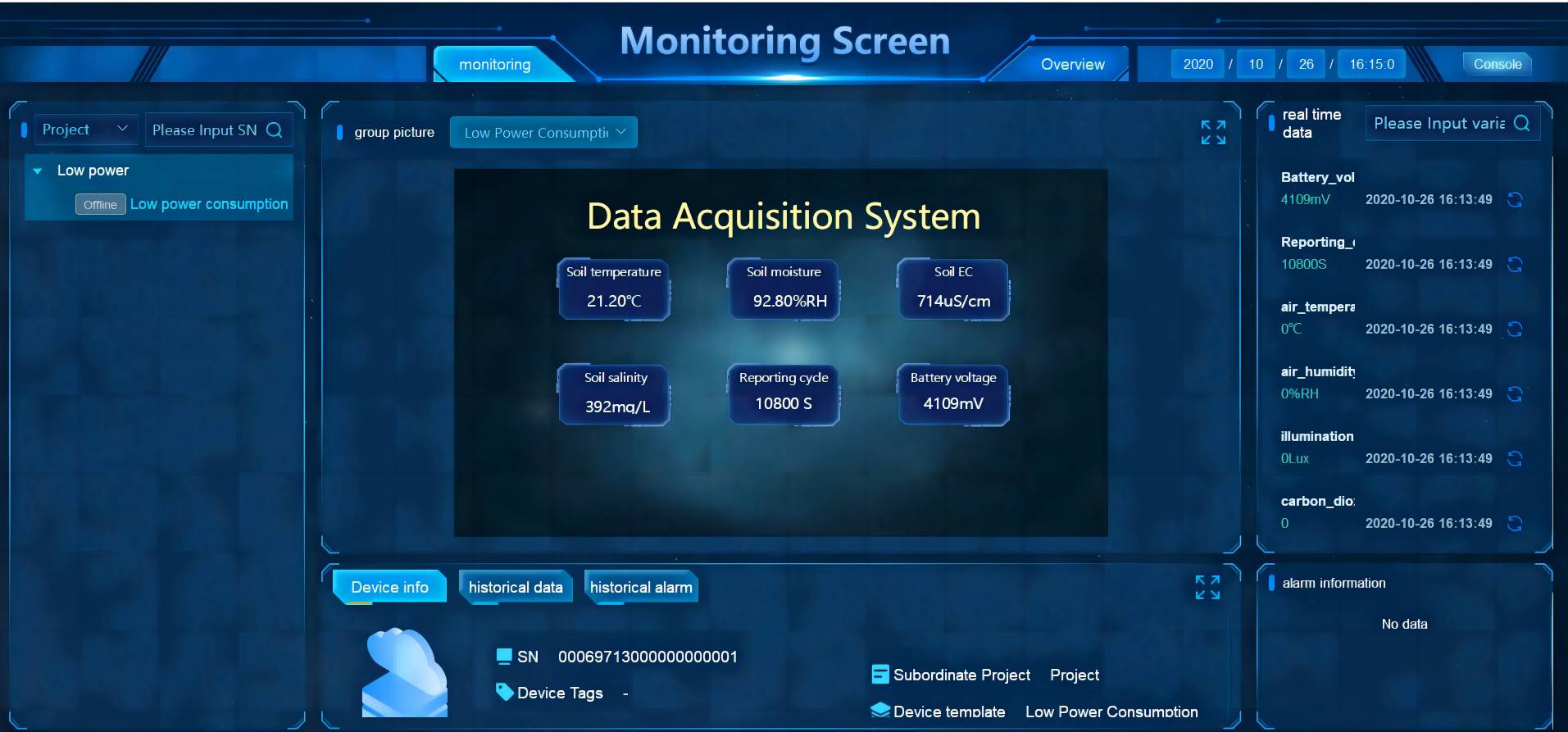Expand group picture panel to fullscreen
This screenshot has width=1568, height=732.
coord(1213,132)
